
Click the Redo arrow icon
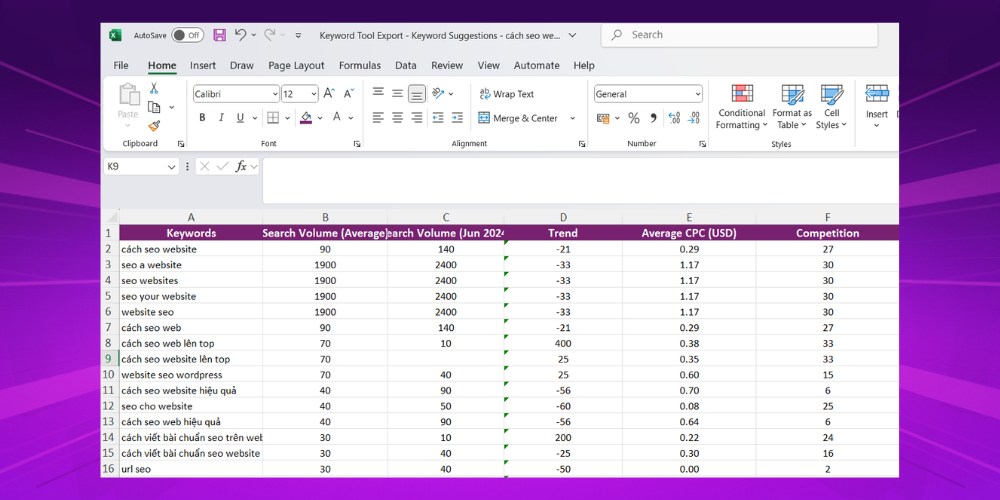click(x=270, y=34)
